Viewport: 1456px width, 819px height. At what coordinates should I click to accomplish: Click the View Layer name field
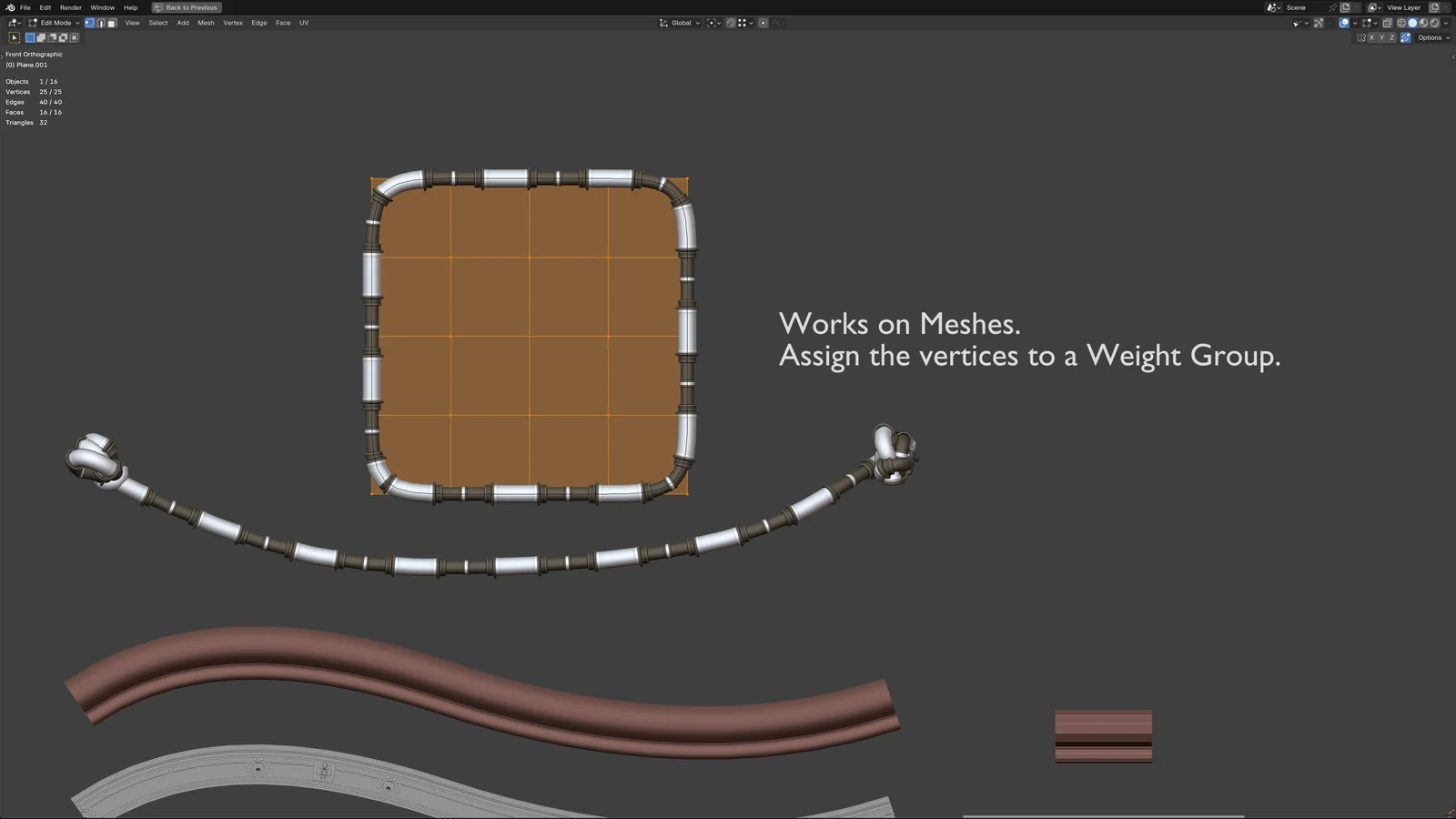(1404, 7)
